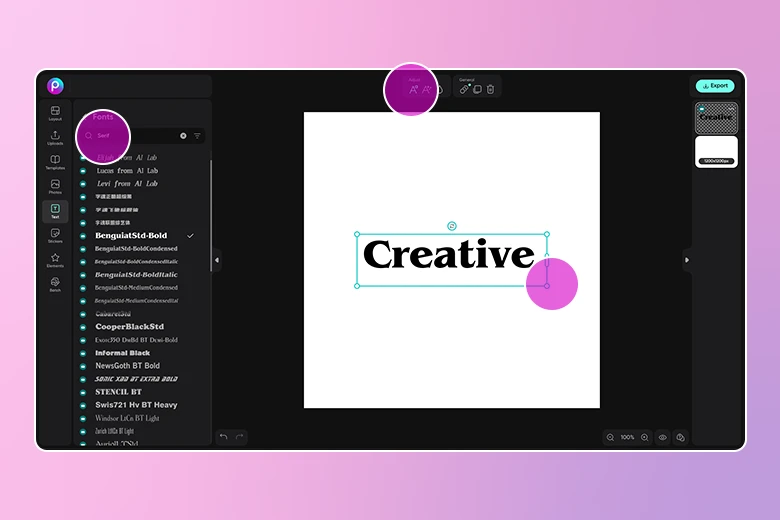Zoom in on the canvas
Viewport: 780px width, 520px height.
click(645, 437)
